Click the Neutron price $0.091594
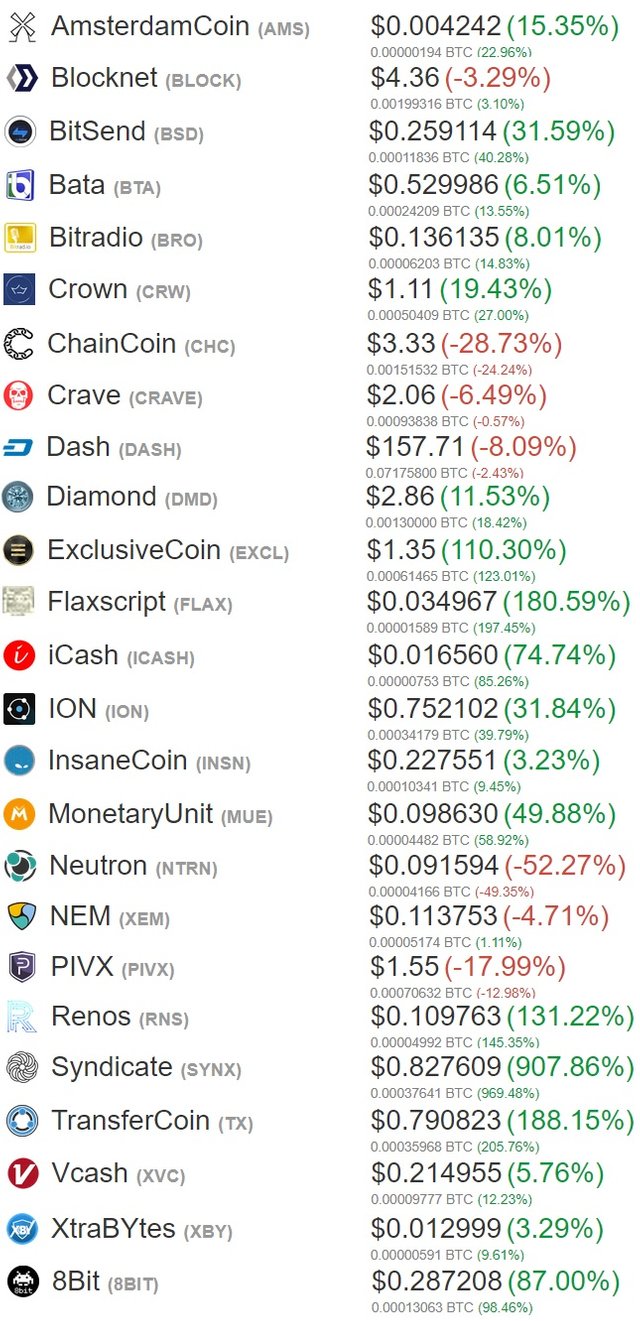The image size is (640, 1321). [433, 865]
